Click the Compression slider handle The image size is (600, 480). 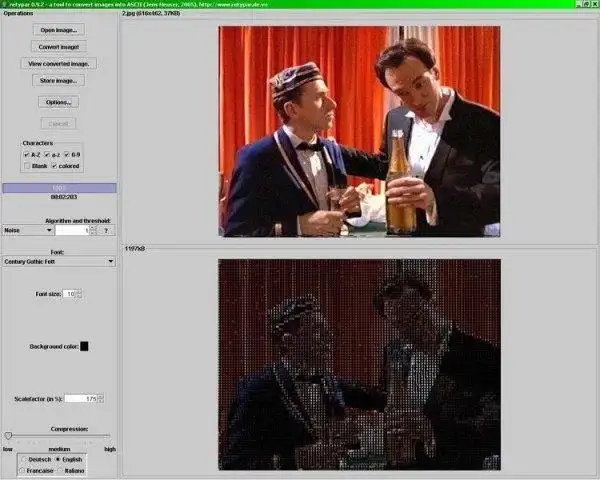click(x=8, y=436)
